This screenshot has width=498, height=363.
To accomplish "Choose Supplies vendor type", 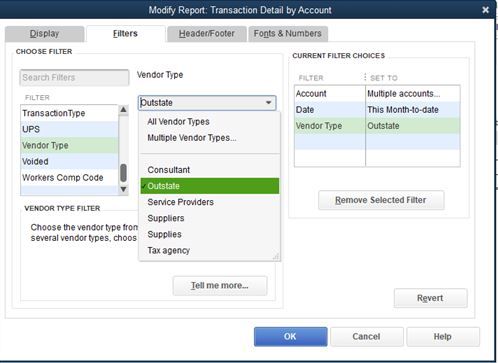I will [x=210, y=234].
